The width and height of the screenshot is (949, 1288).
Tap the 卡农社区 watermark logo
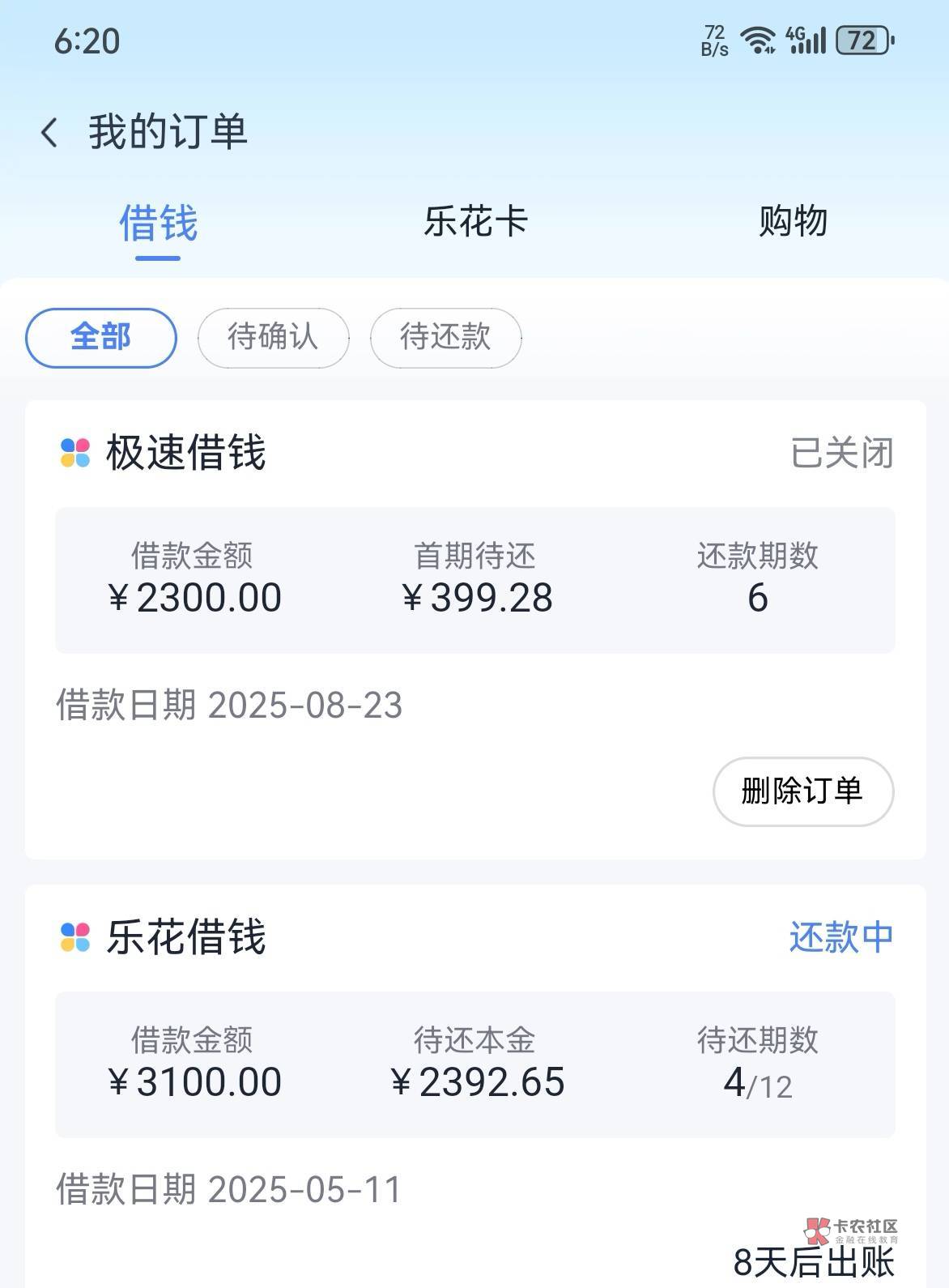[x=851, y=1232]
